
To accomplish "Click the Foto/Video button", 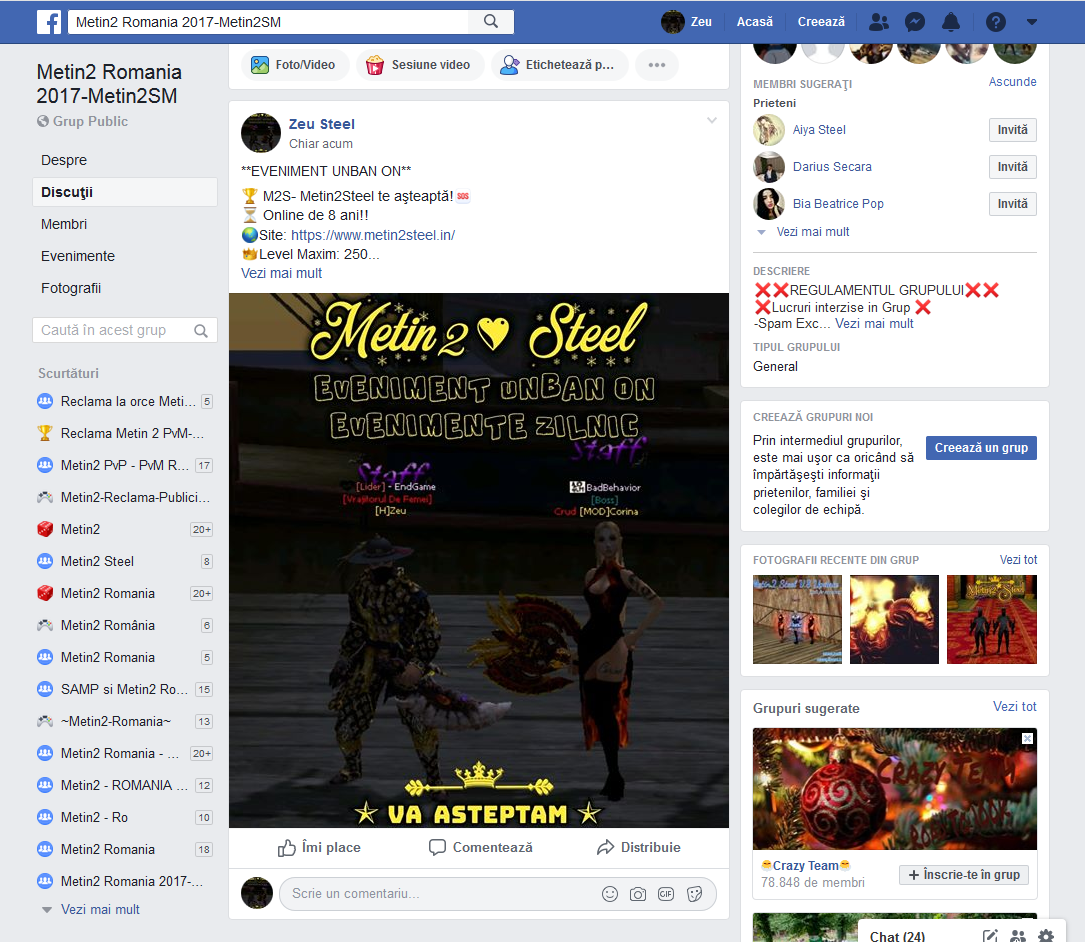I will (294, 65).
